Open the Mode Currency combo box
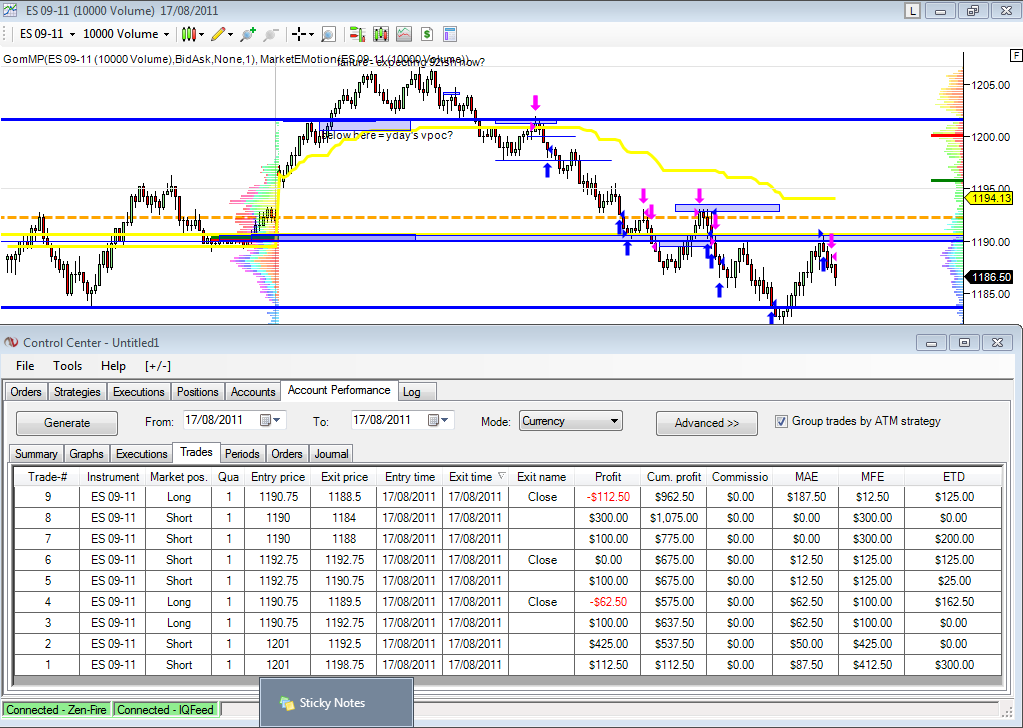Viewport: 1023px width, 728px height. click(571, 421)
